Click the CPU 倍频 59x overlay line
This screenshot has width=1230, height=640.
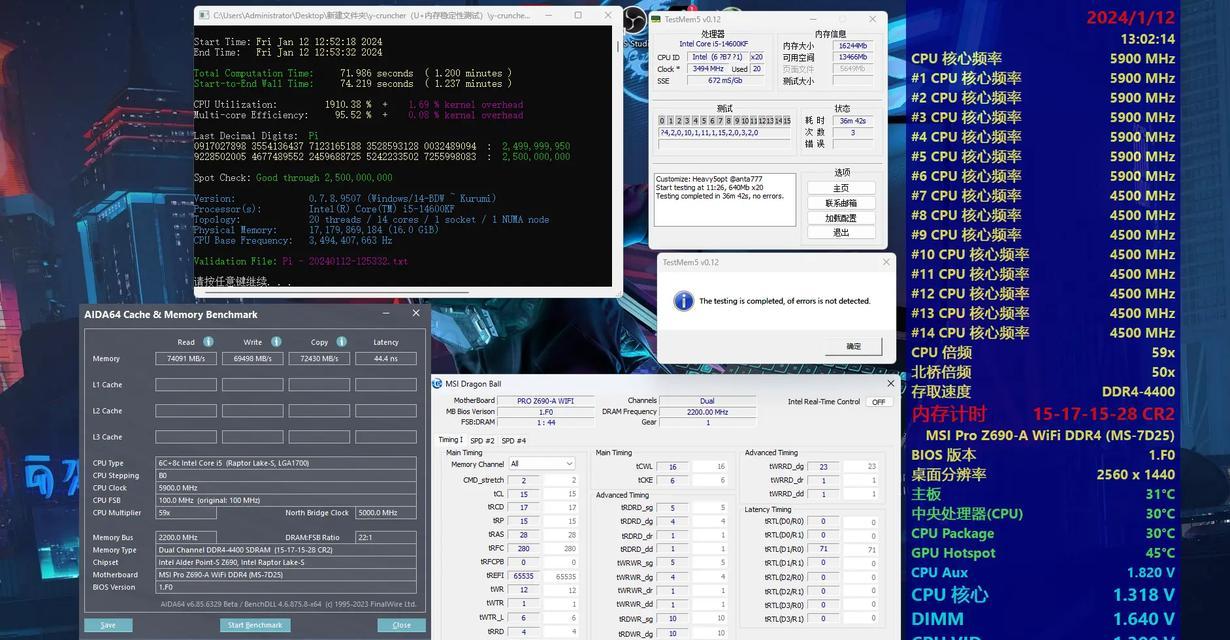1043,352
